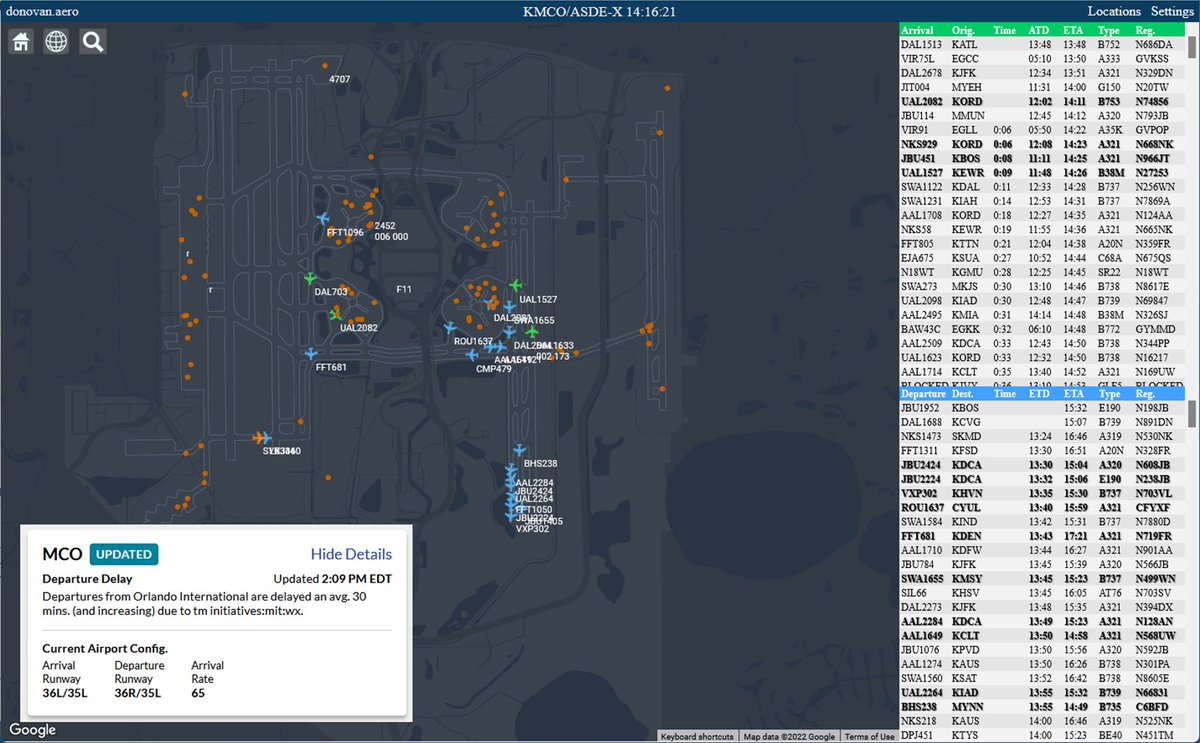
Task: Click the F11 map label
Action: 404,290
